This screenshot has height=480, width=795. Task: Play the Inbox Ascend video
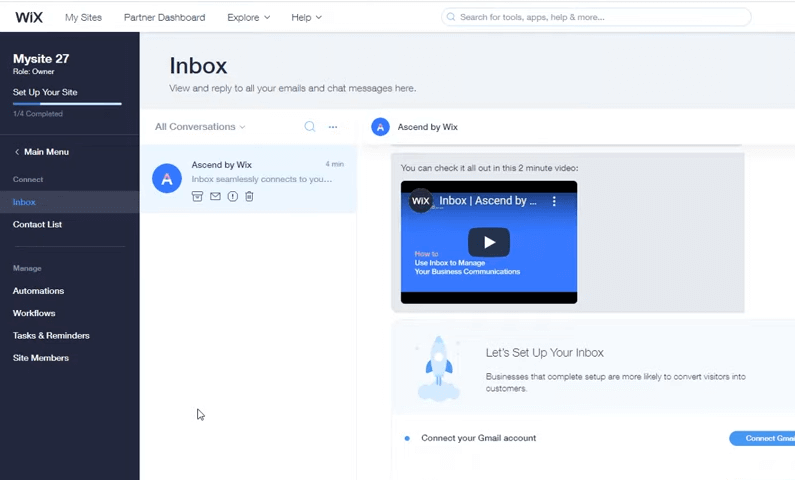pyautogui.click(x=489, y=242)
